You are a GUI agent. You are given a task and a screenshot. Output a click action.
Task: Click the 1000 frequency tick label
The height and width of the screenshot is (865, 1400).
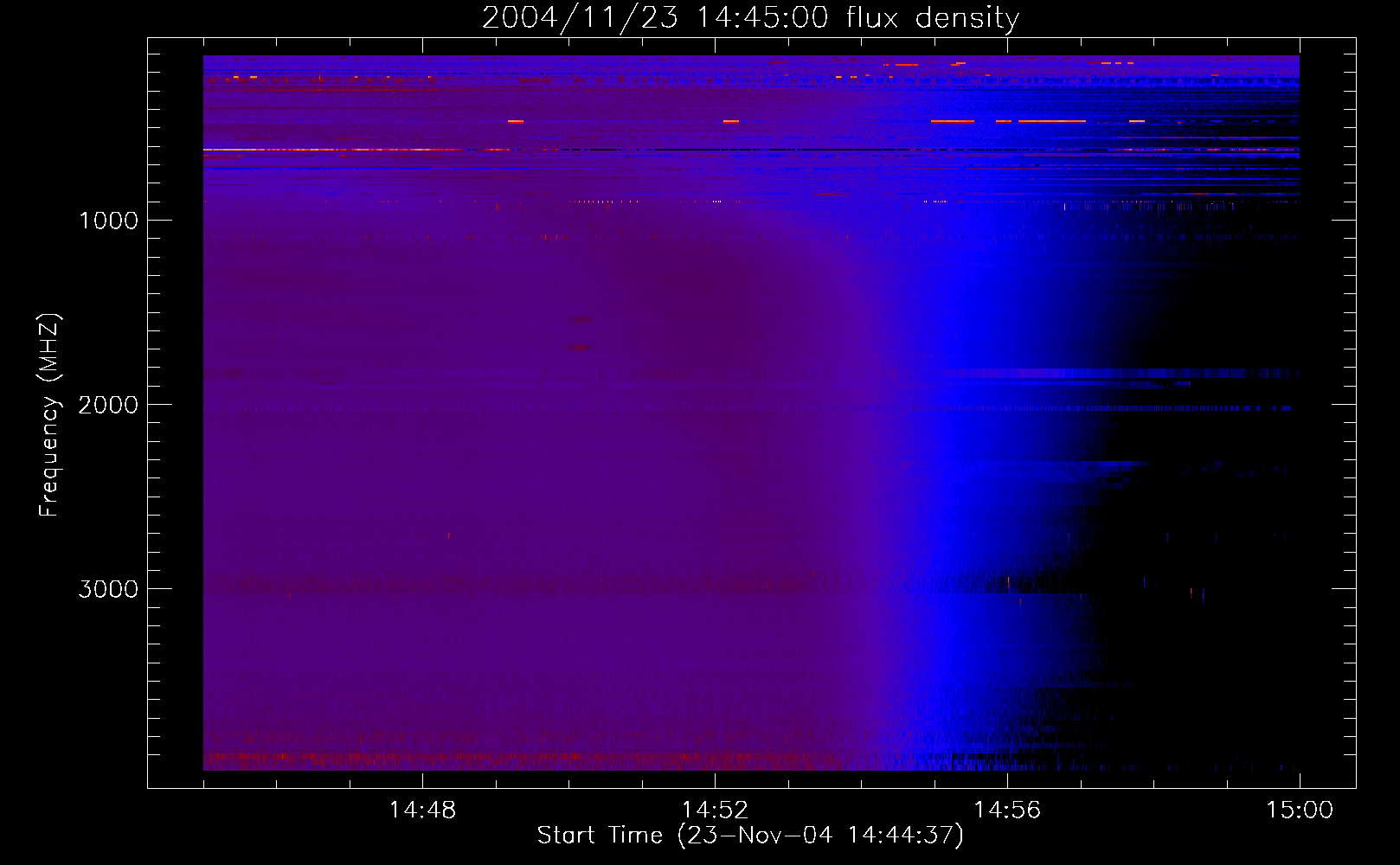pyautogui.click(x=108, y=221)
